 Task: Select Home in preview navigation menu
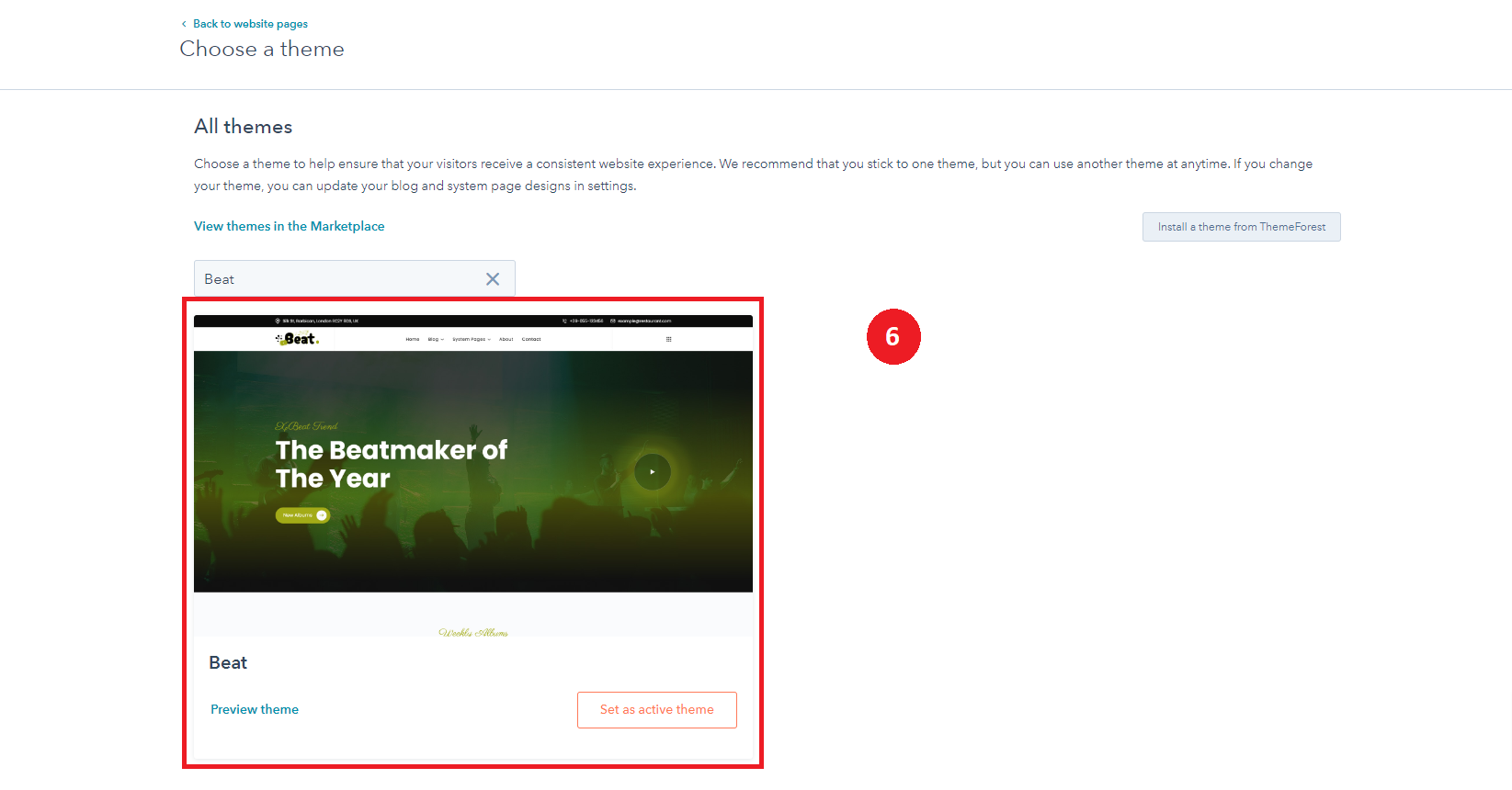(412, 339)
